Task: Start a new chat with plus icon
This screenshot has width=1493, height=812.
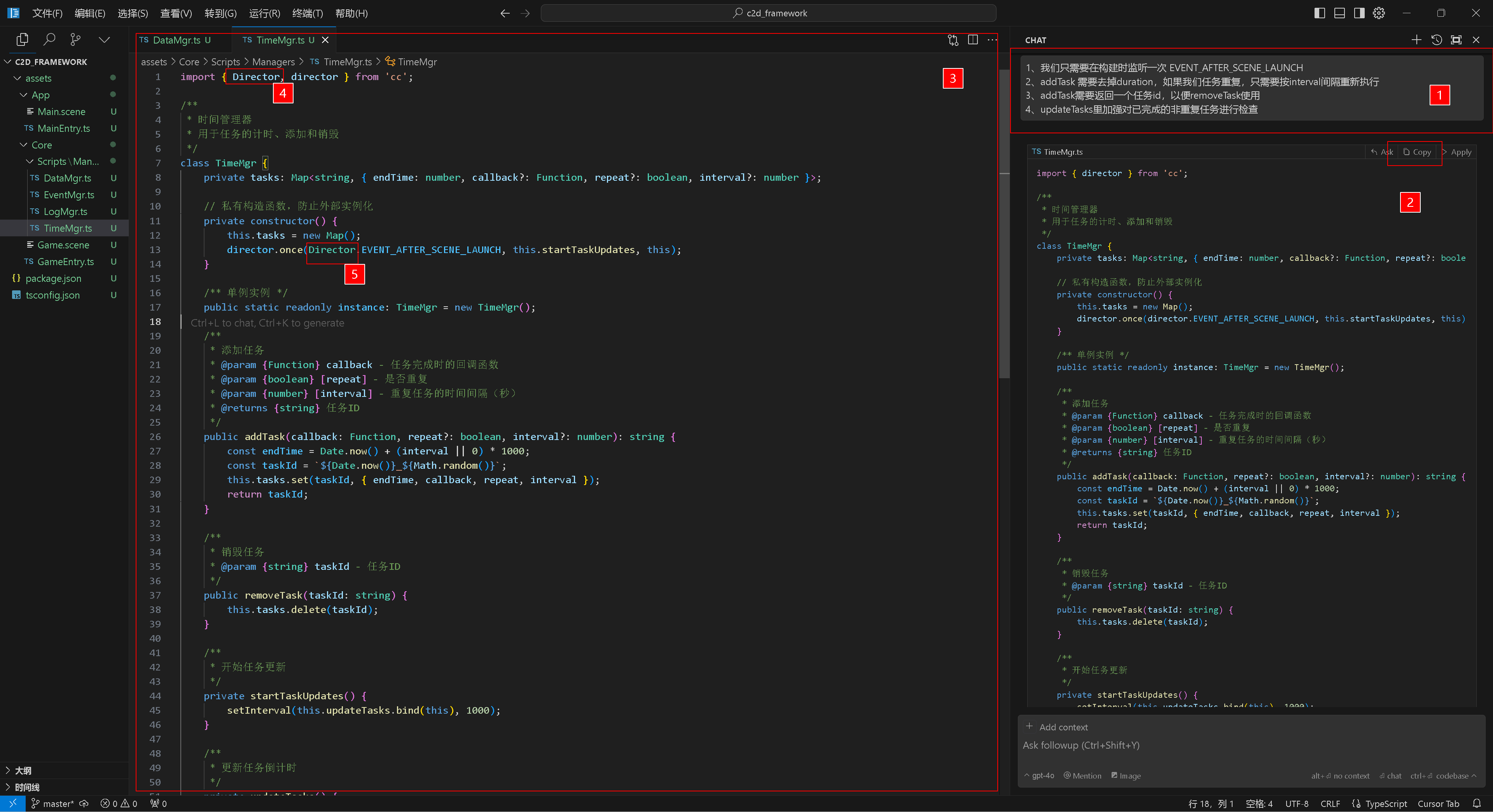Action: pos(1416,39)
